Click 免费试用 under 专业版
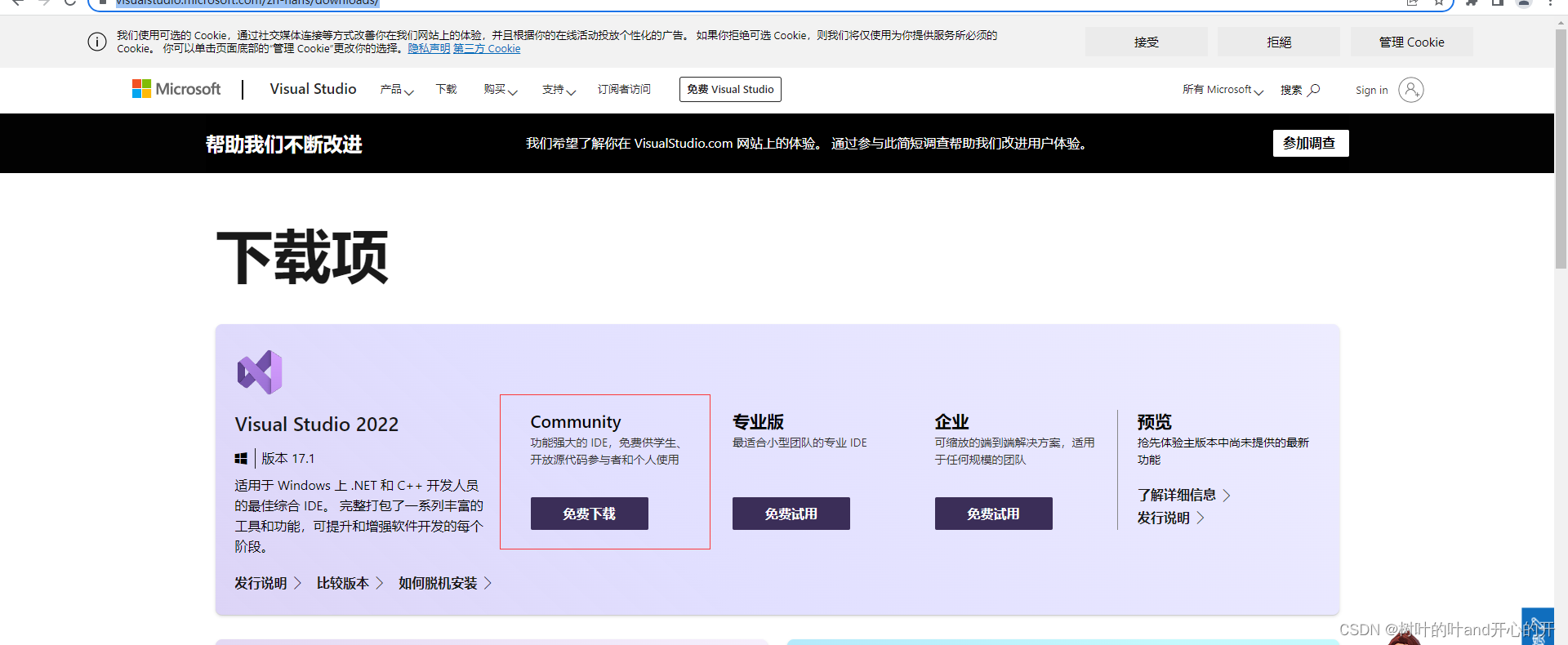 (x=791, y=514)
